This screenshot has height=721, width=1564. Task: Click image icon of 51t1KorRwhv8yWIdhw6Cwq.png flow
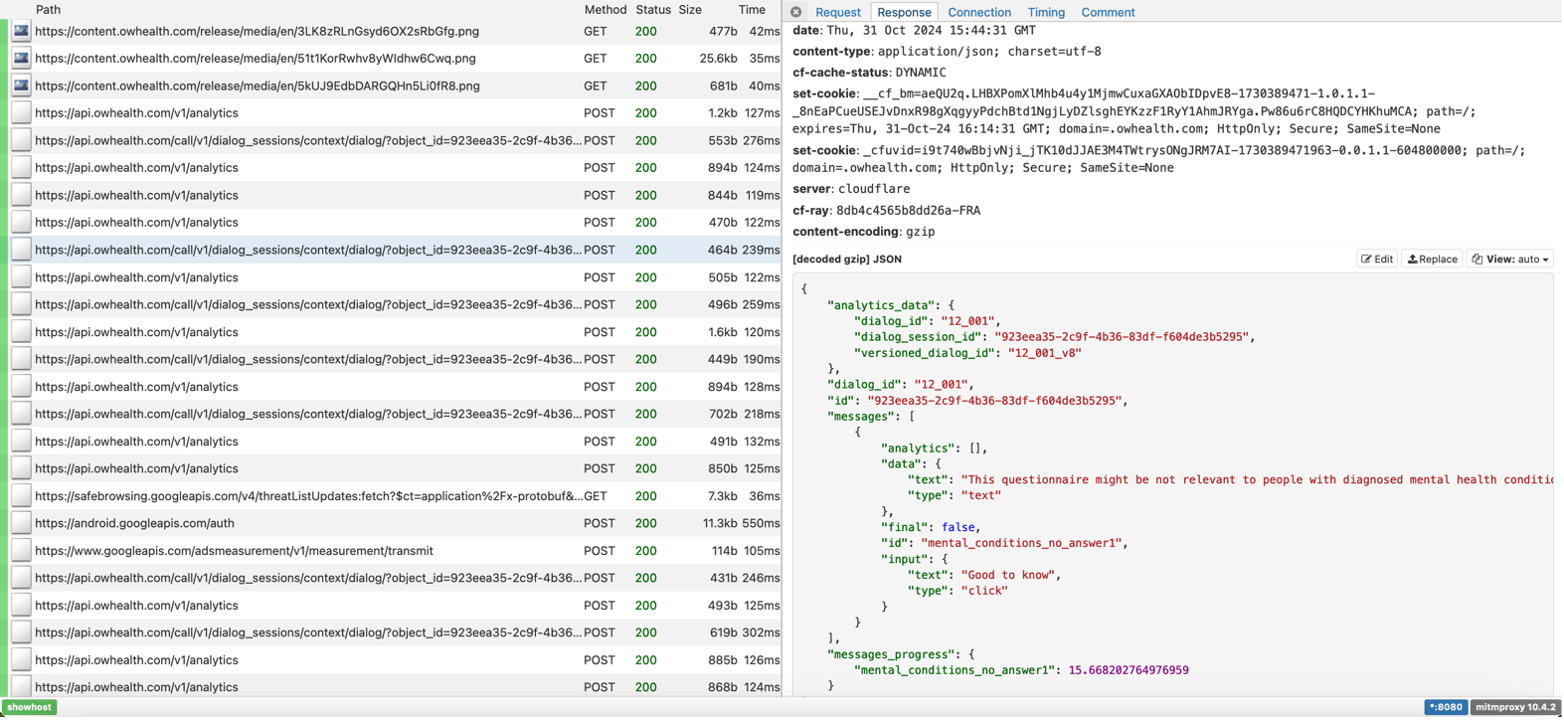(x=21, y=59)
